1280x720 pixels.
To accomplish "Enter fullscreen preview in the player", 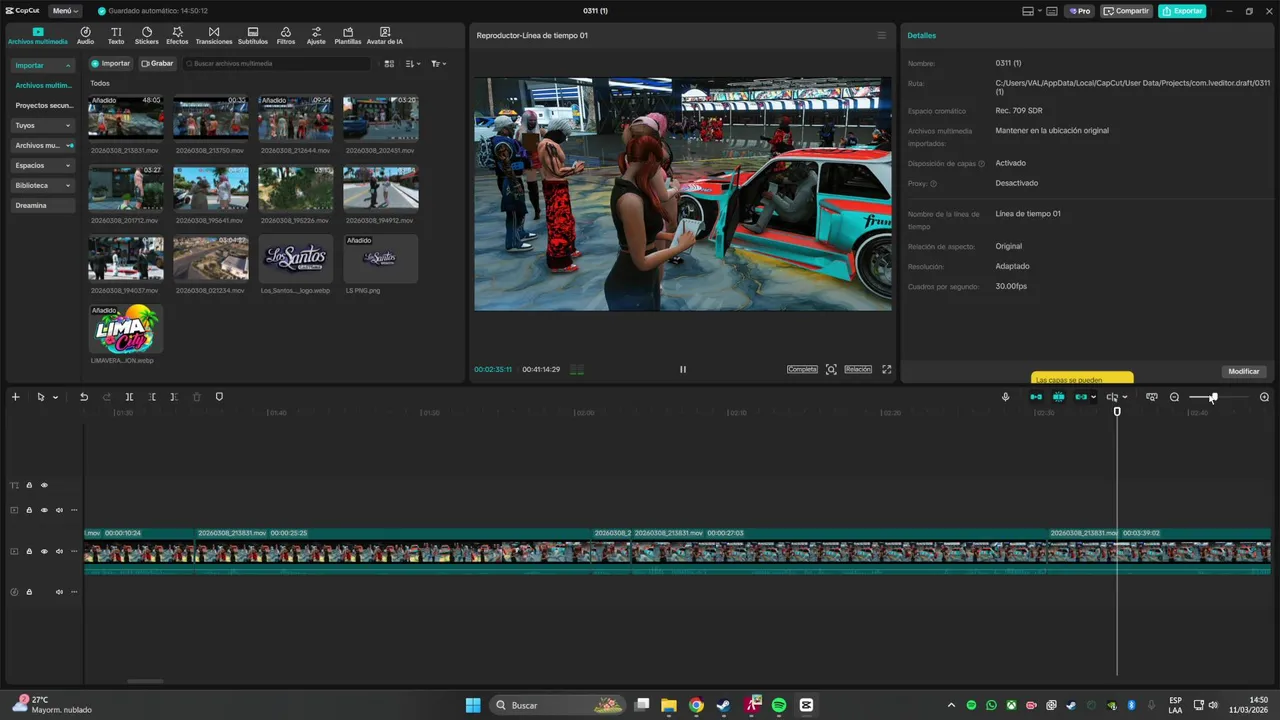I will [886, 369].
